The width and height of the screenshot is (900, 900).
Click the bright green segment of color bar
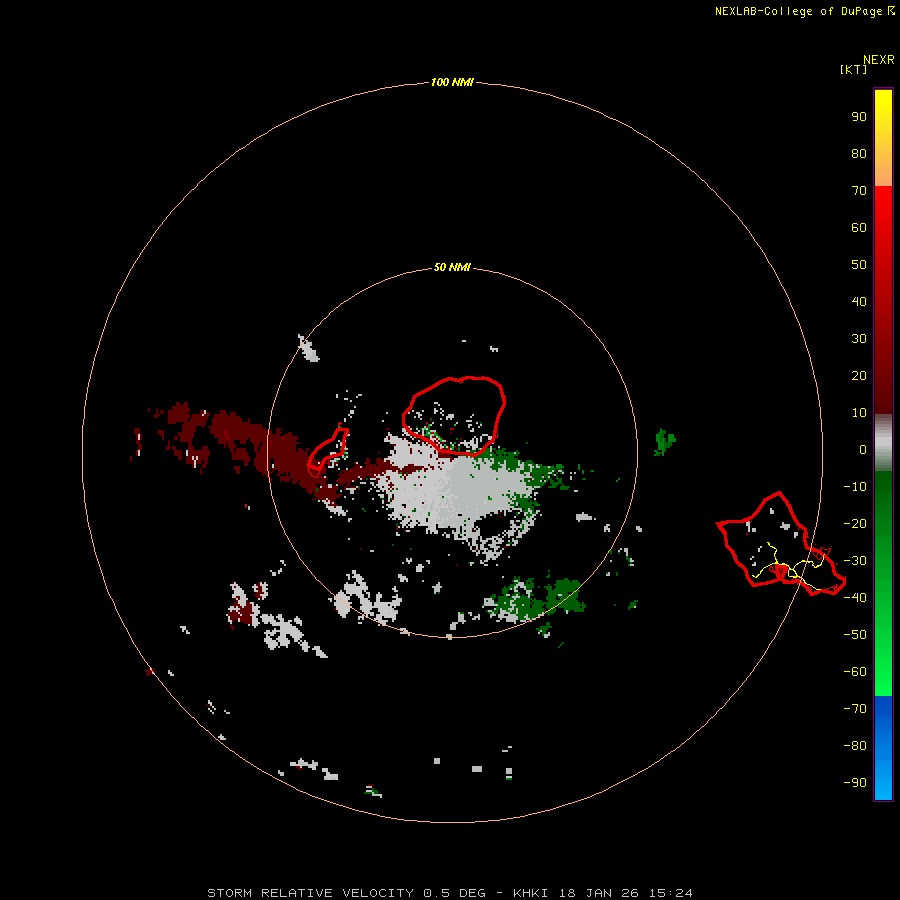(883, 583)
